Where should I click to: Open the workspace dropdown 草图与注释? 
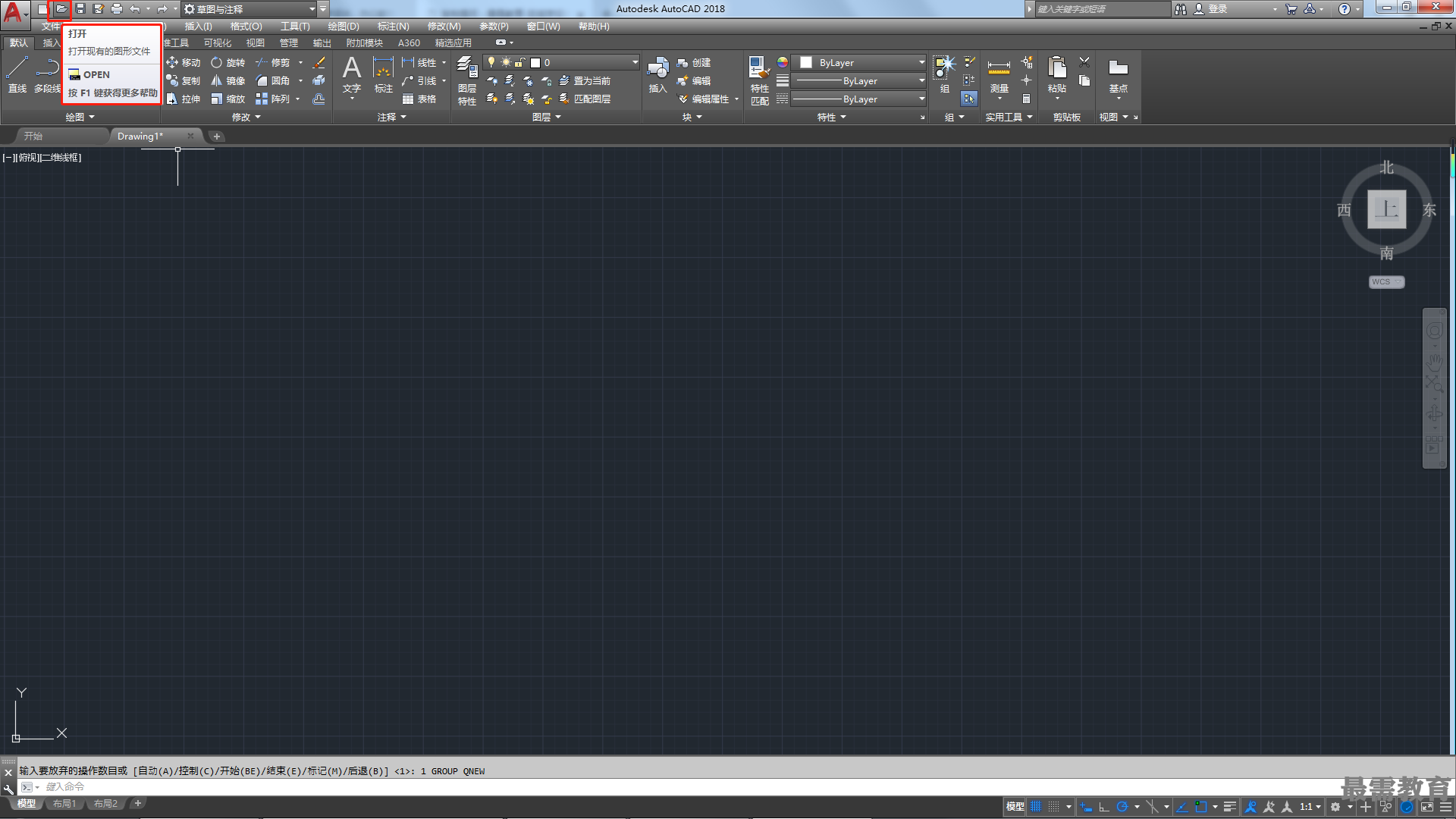pos(250,9)
